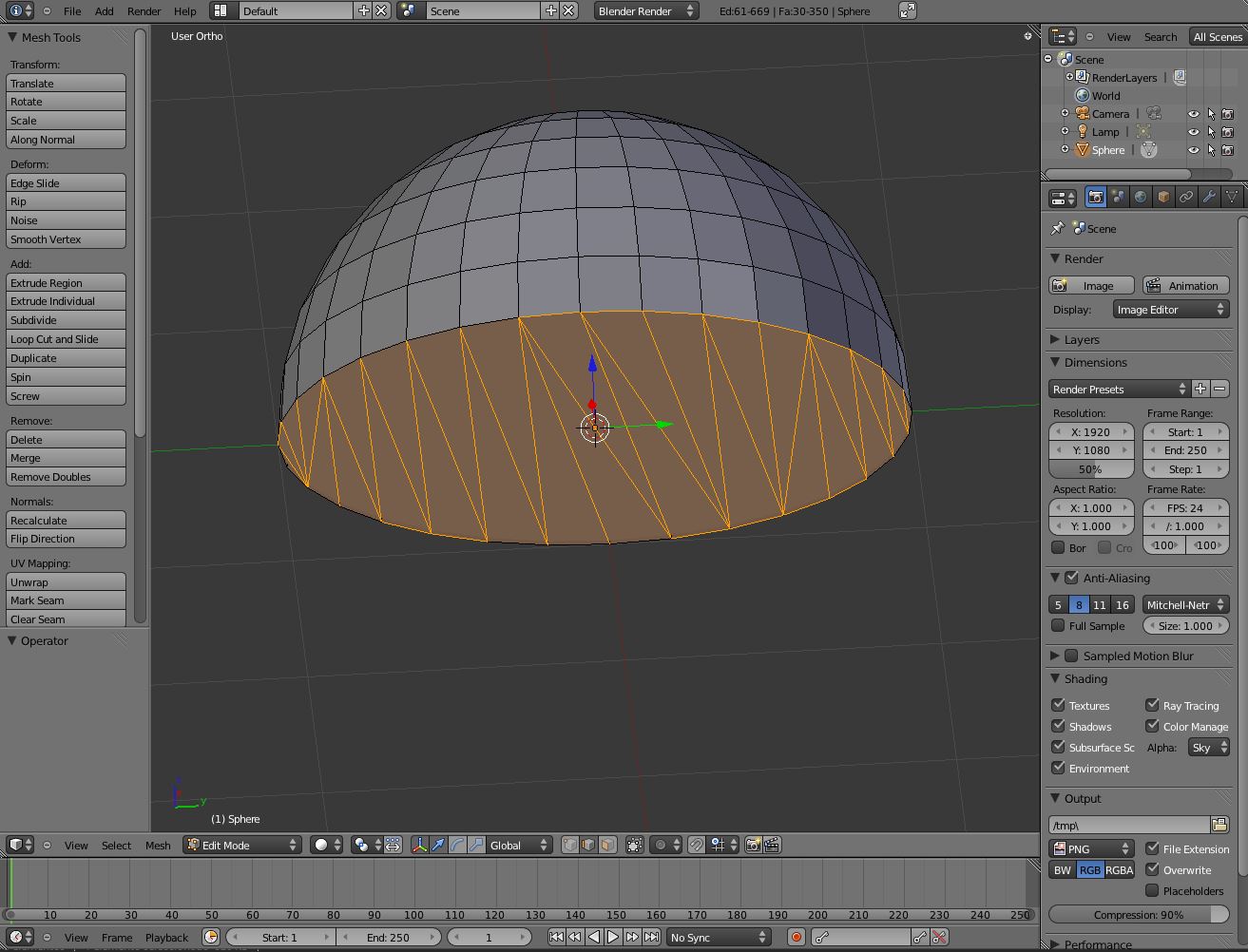This screenshot has height=952, width=1248.
Task: Switch to Vertex select mode icon
Action: tap(570, 845)
